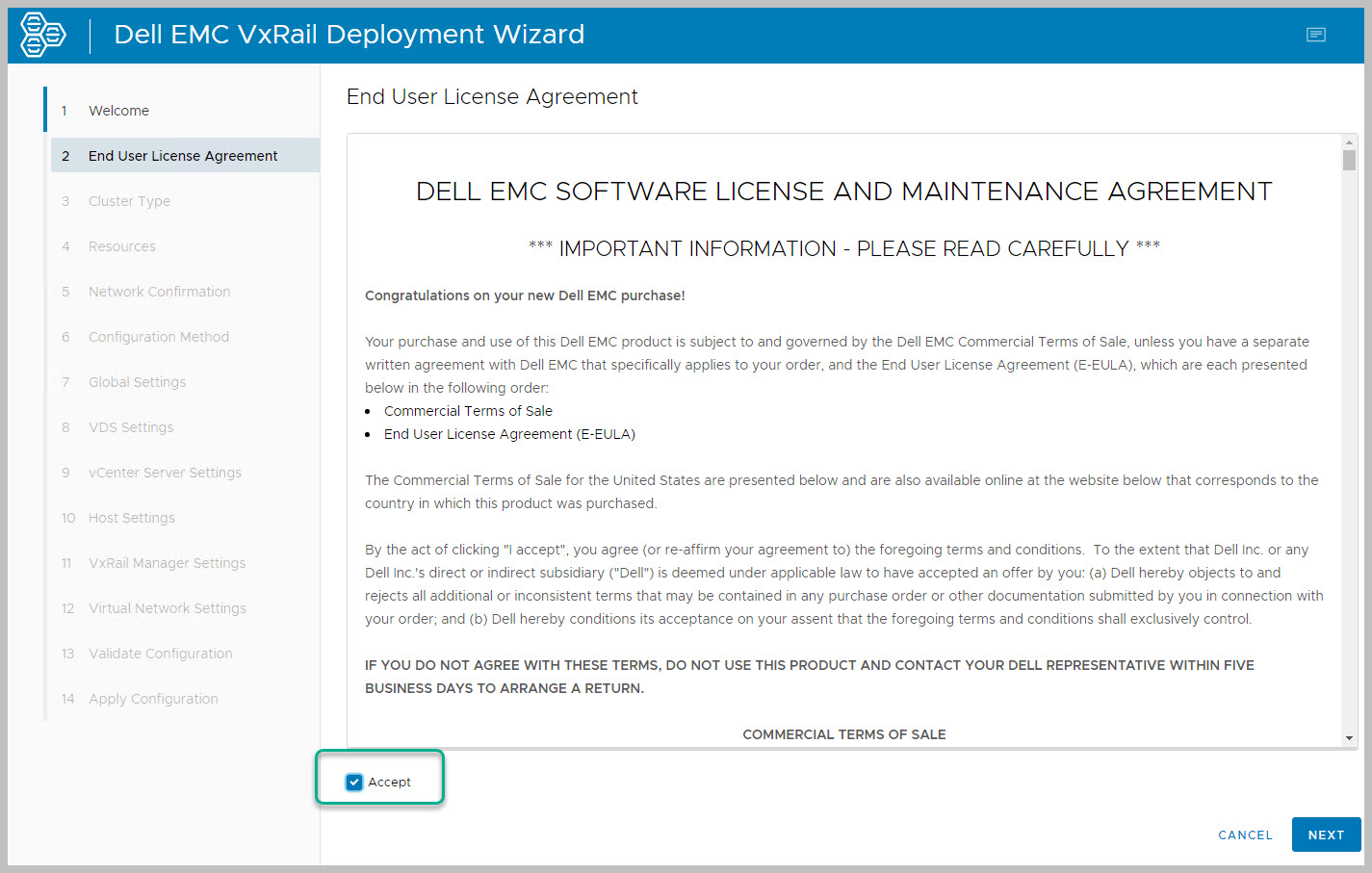Open the VDS Settings step

pyautogui.click(x=131, y=427)
